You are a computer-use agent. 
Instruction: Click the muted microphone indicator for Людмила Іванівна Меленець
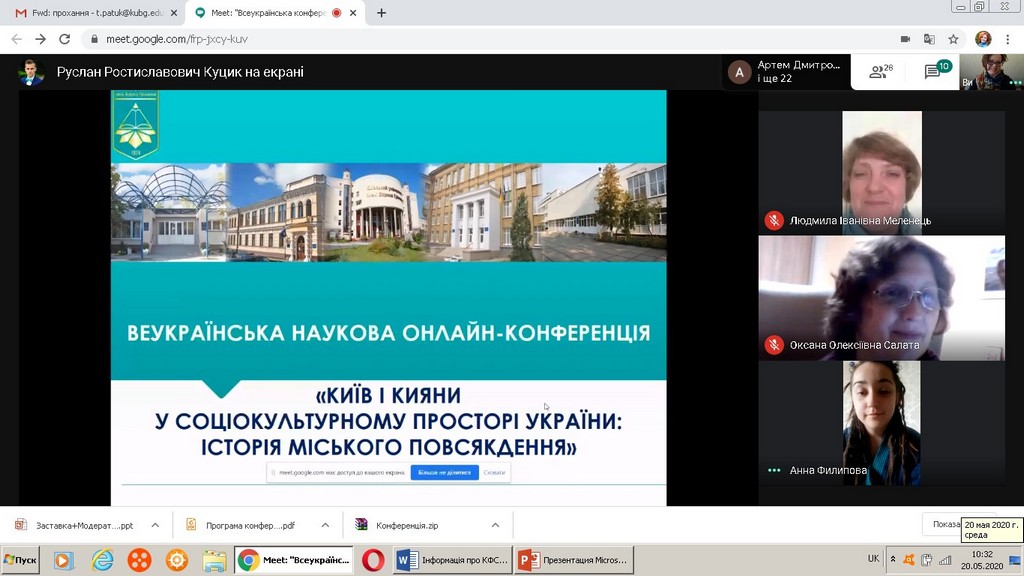(774, 220)
